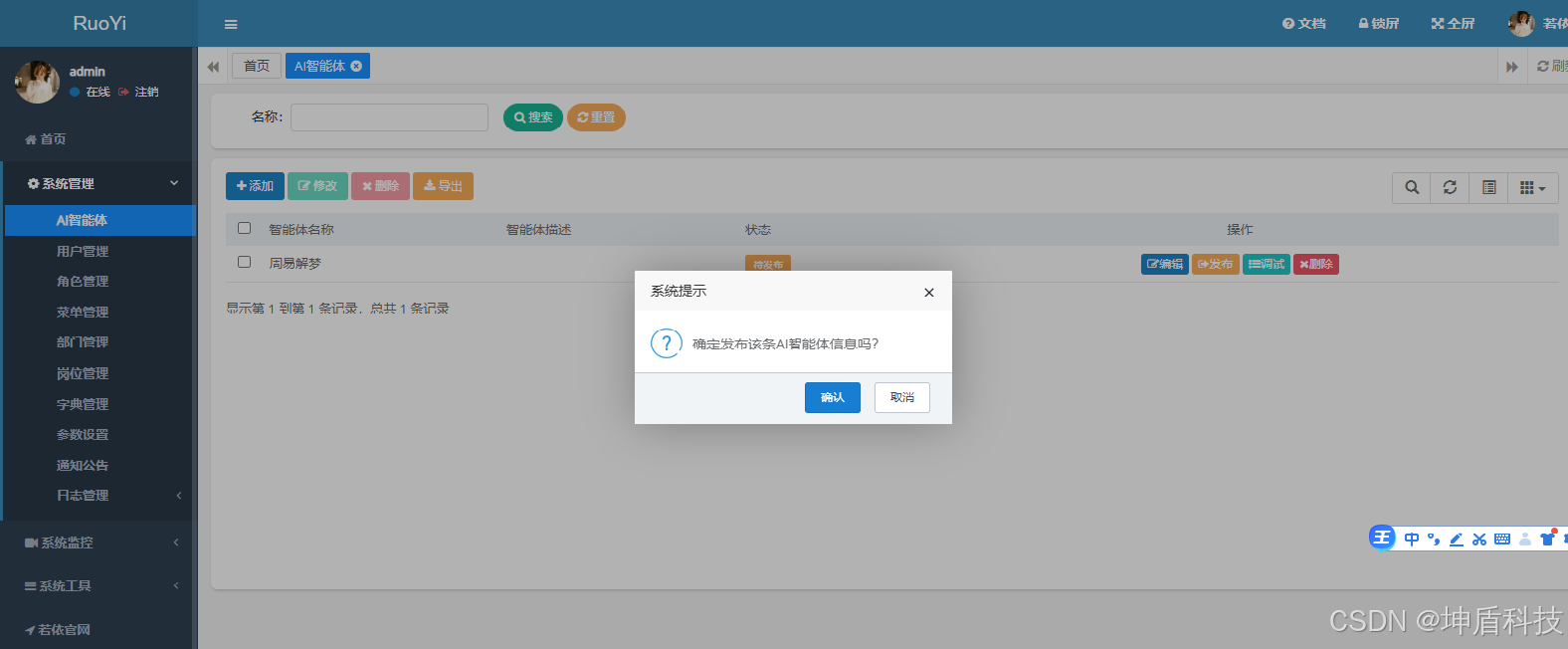Screen dimensions: 1568x649
Task: Expand 系统监控 menu group
Action: 98,542
